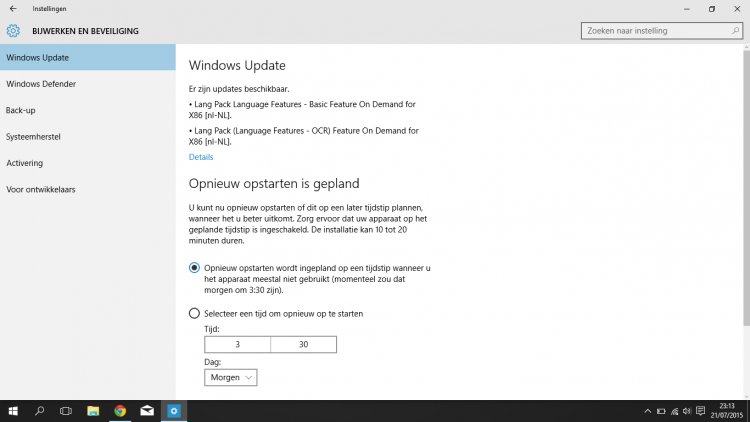Check the battery status icon
This screenshot has height=422, width=750.
coord(661,411)
